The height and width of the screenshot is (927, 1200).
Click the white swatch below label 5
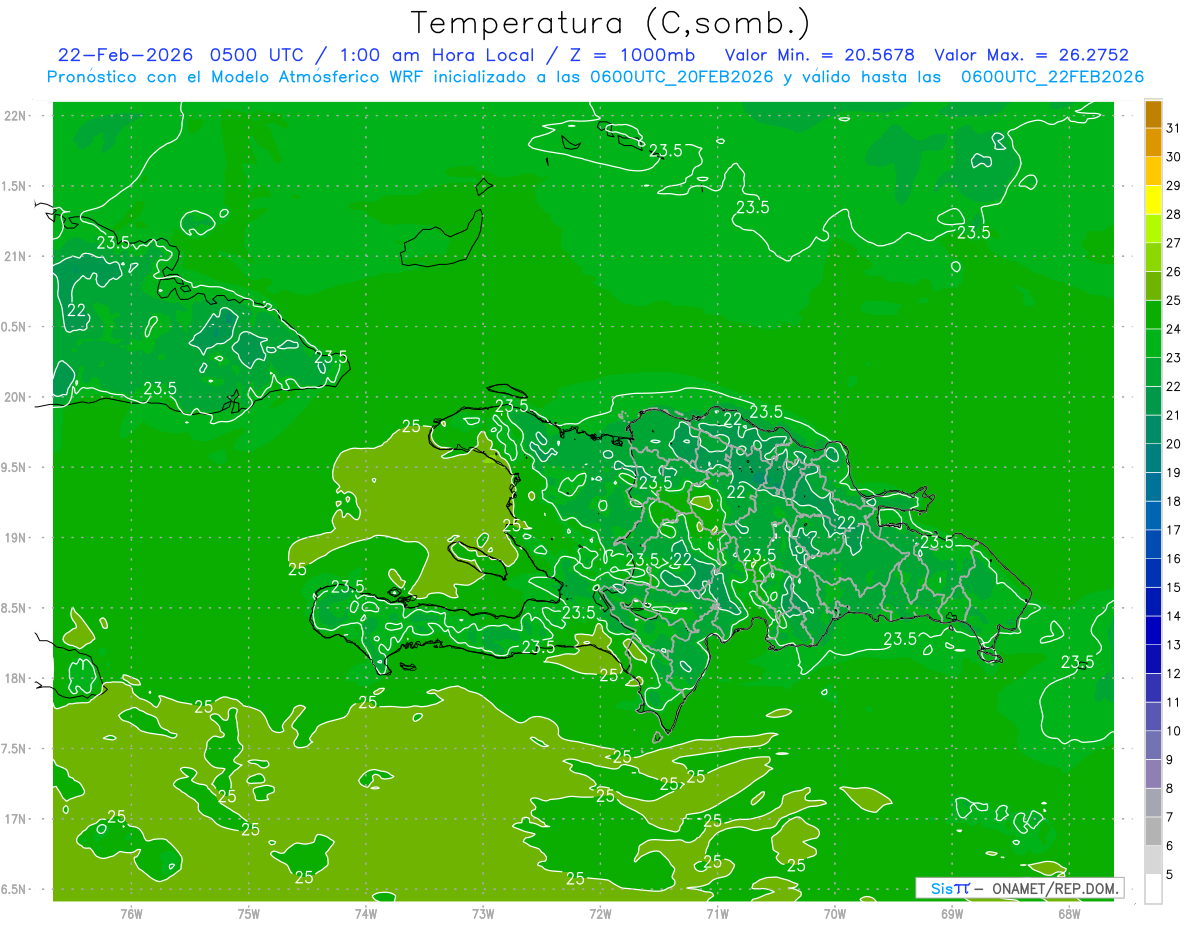point(1153,888)
